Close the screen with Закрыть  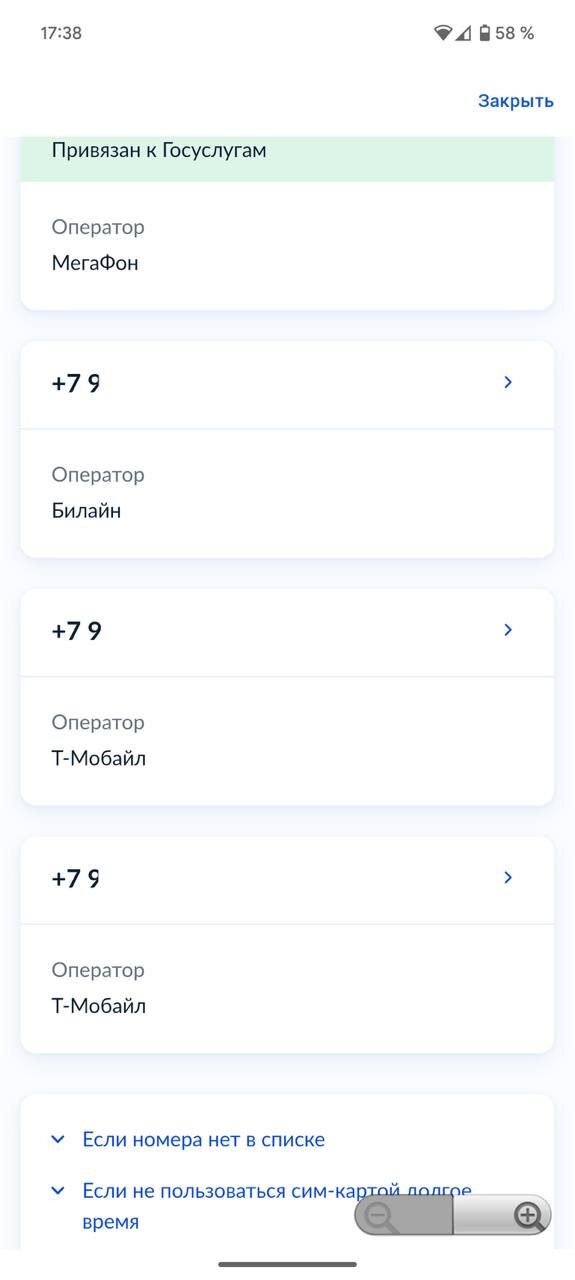[x=516, y=101]
